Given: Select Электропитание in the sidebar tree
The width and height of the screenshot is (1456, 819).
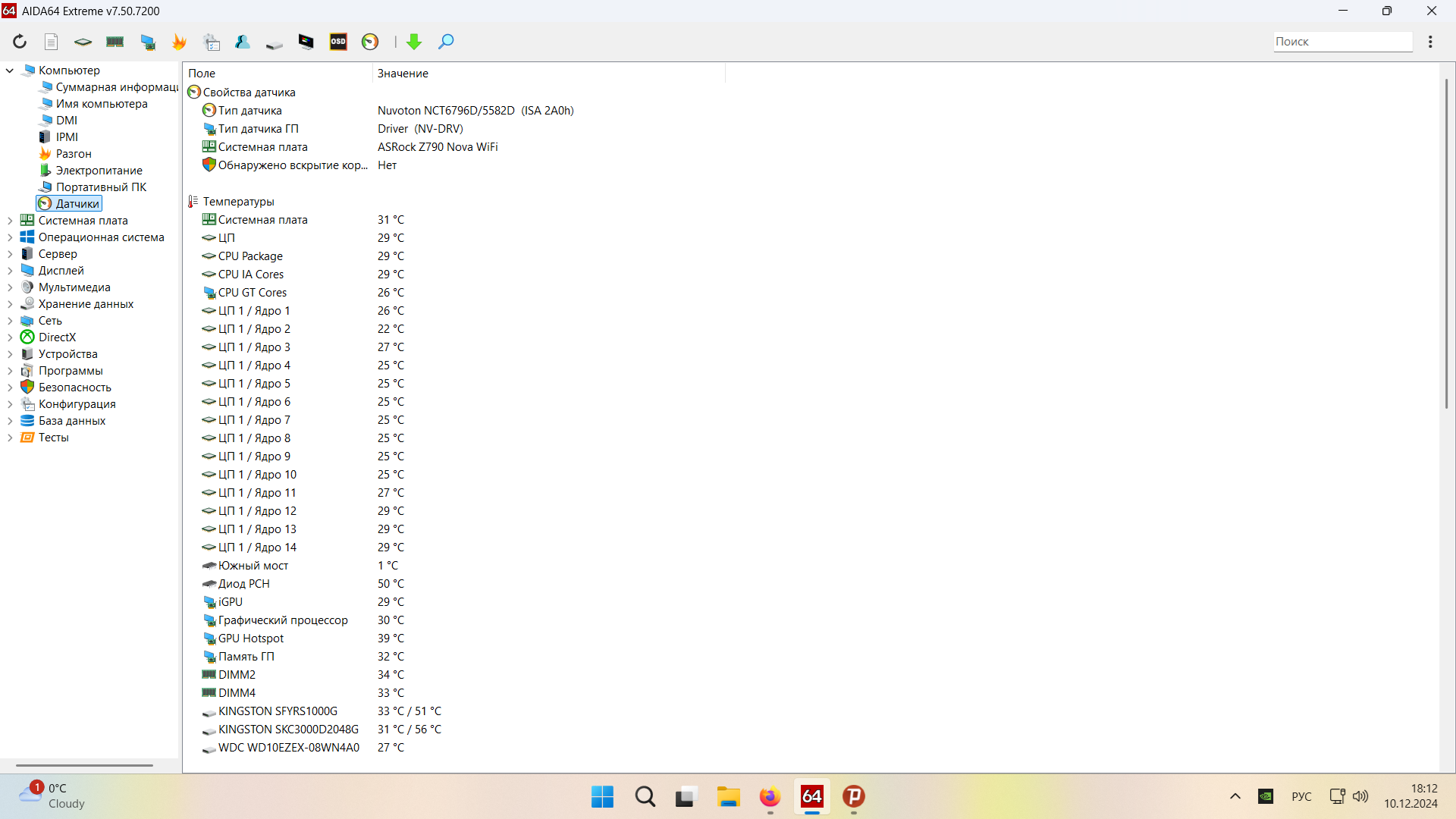Looking at the screenshot, I should (x=99, y=171).
